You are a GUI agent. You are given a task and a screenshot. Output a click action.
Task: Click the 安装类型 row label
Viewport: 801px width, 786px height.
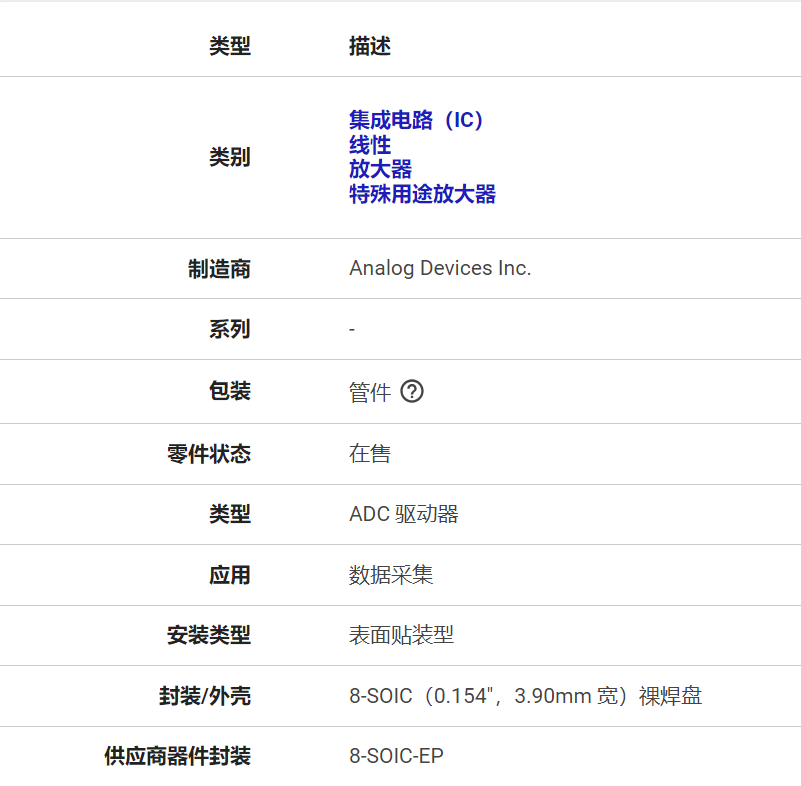point(208,635)
